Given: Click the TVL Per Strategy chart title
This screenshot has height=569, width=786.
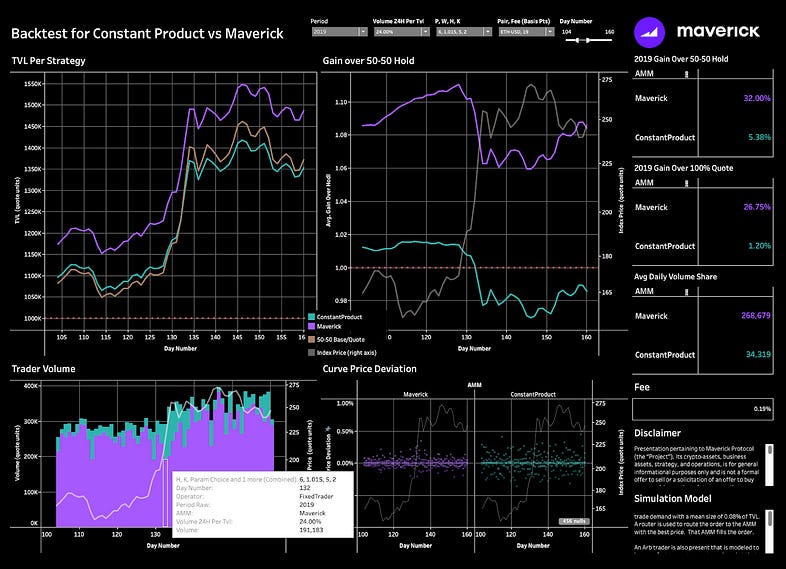Looking at the screenshot, I should [x=49, y=61].
